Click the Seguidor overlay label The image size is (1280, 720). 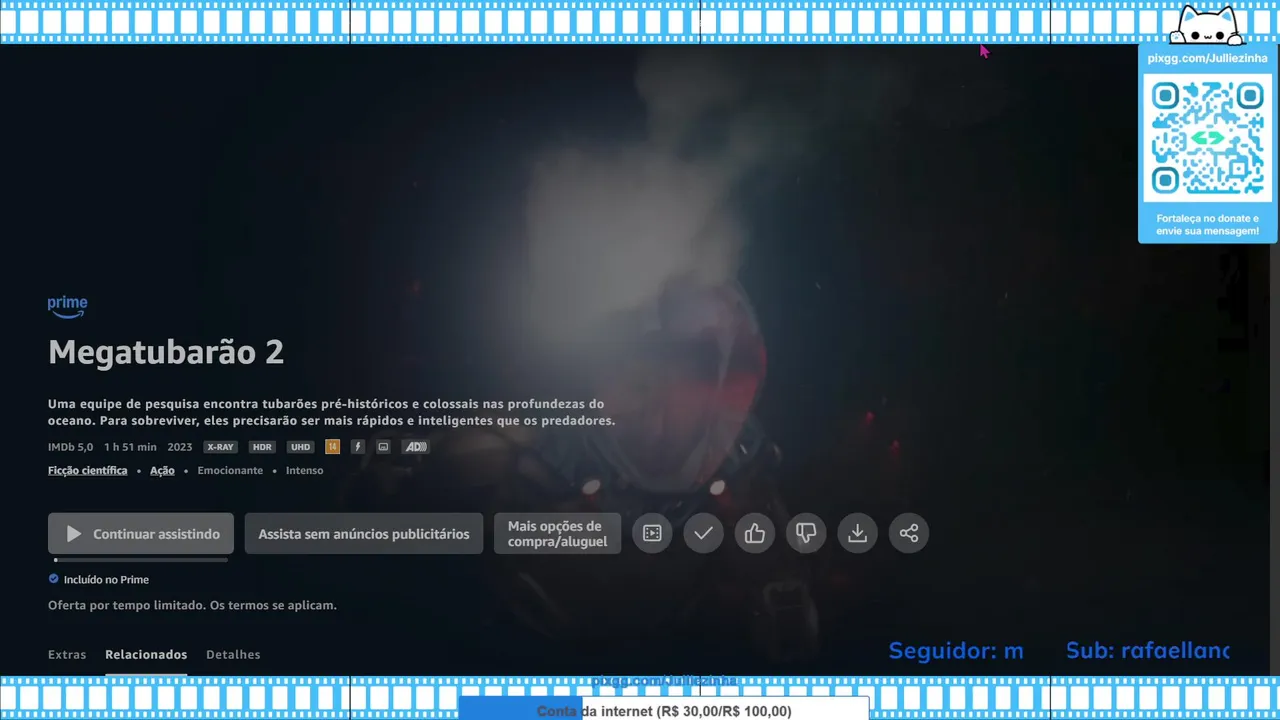click(x=956, y=651)
